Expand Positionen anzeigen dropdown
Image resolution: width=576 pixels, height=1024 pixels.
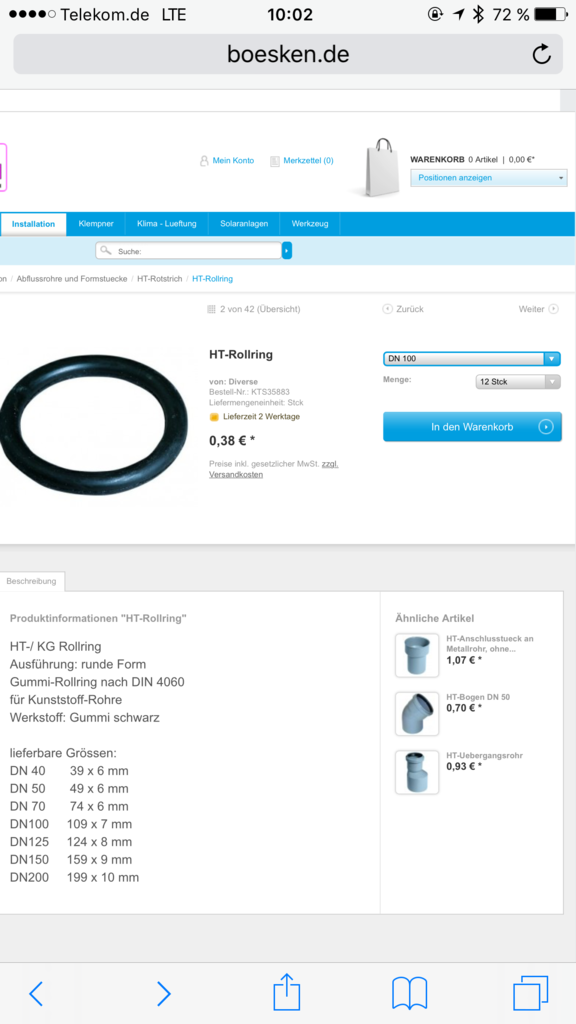point(488,178)
